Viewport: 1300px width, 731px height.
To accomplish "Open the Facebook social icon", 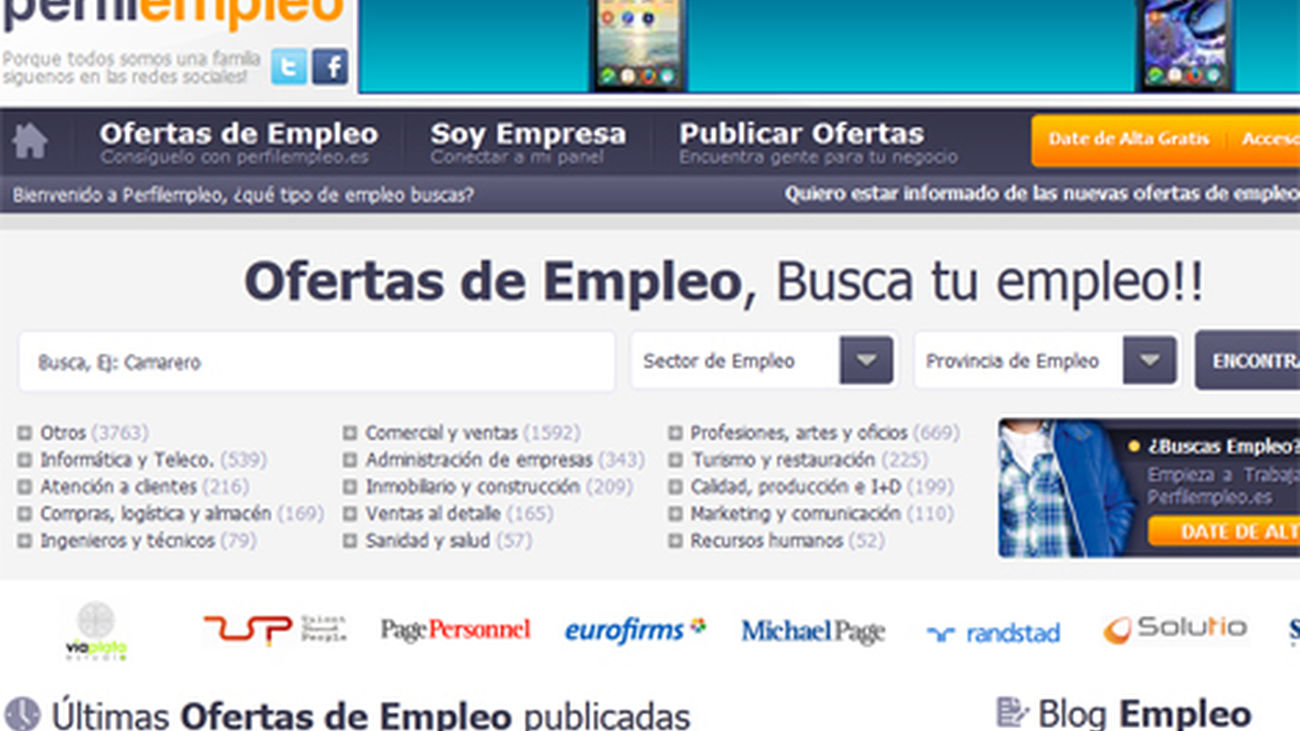I will coord(330,68).
